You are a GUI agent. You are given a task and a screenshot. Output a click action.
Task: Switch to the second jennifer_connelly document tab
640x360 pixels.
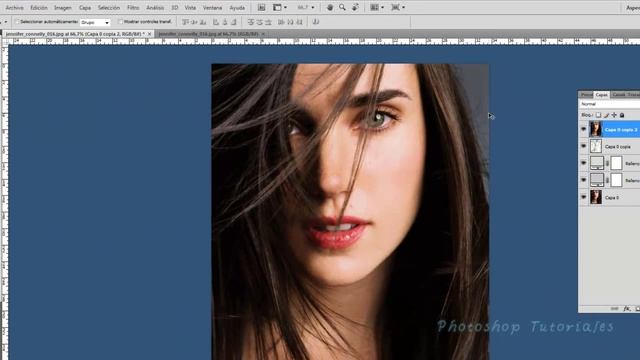(x=209, y=34)
